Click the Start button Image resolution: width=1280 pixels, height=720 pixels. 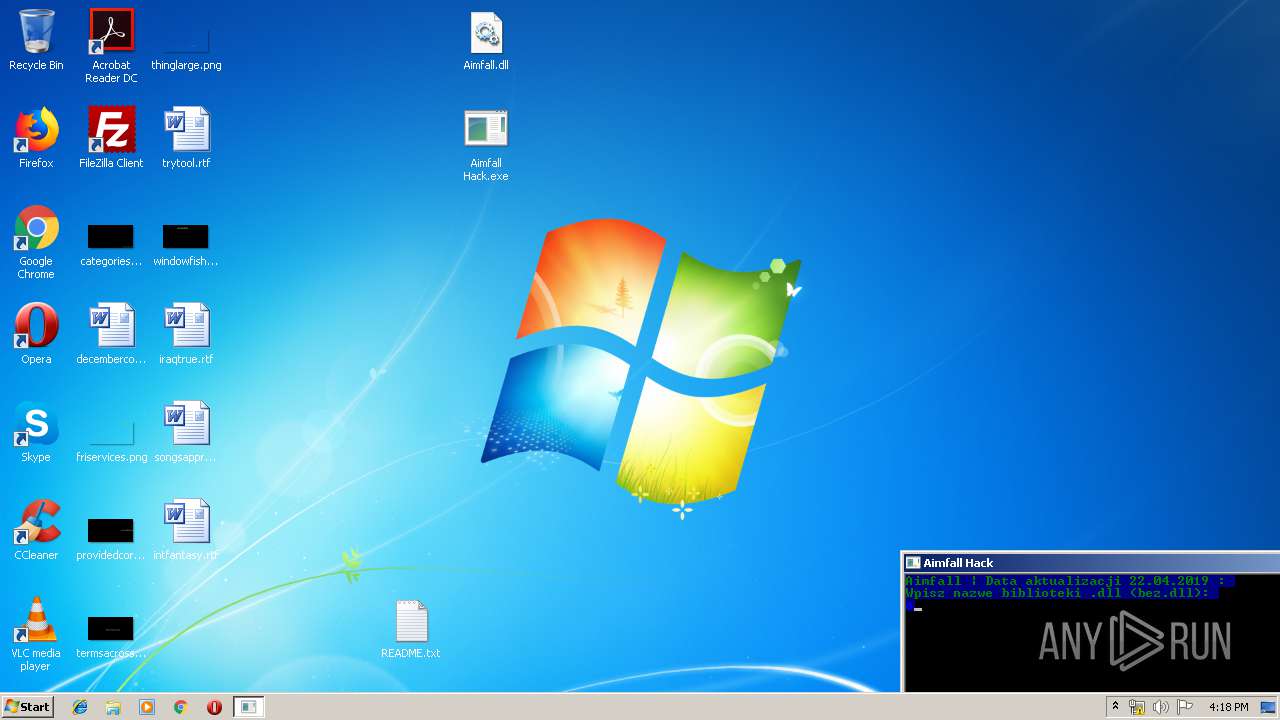pos(27,707)
